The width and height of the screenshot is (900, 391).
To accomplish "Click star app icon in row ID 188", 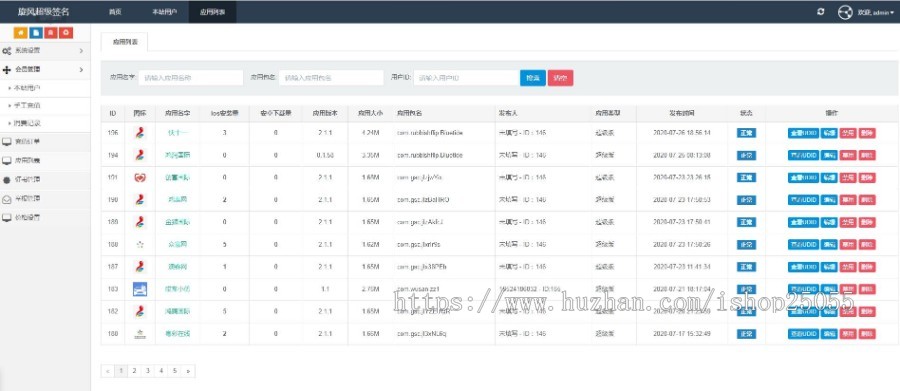I will coord(140,245).
